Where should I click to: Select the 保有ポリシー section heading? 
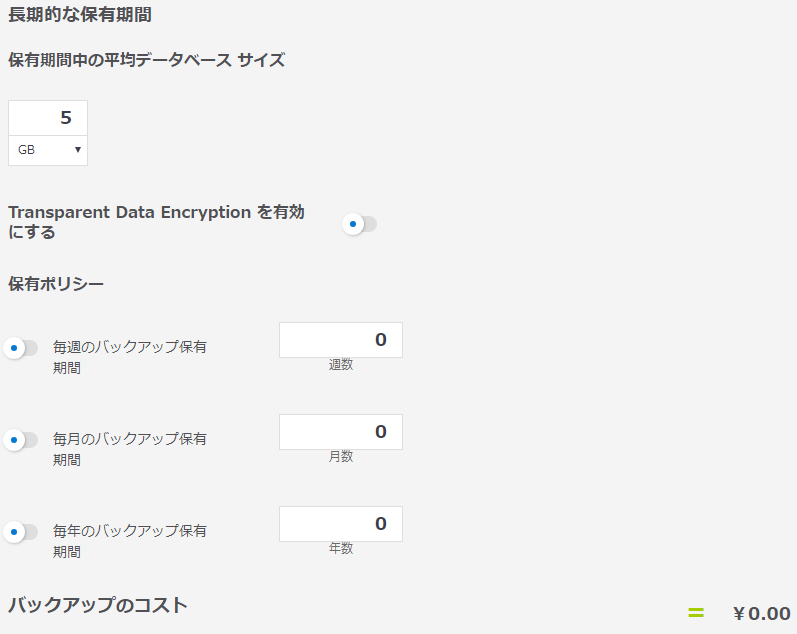click(56, 283)
